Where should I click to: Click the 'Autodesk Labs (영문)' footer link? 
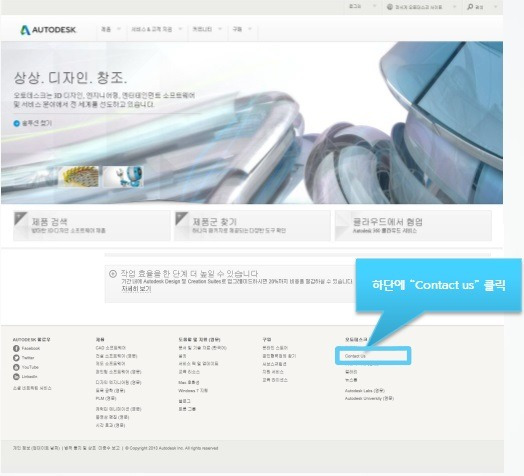(365, 390)
